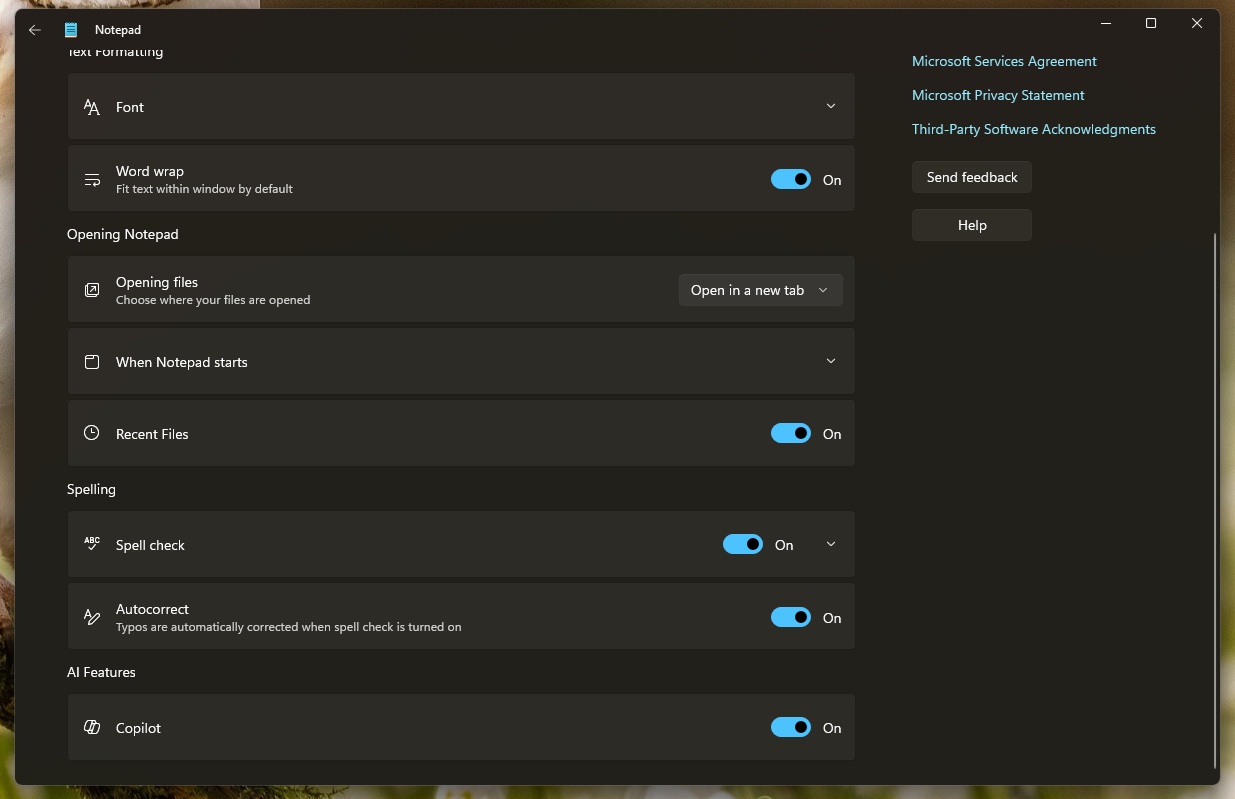1235x799 pixels.
Task: Click the Opening files icon
Action: tap(91, 290)
